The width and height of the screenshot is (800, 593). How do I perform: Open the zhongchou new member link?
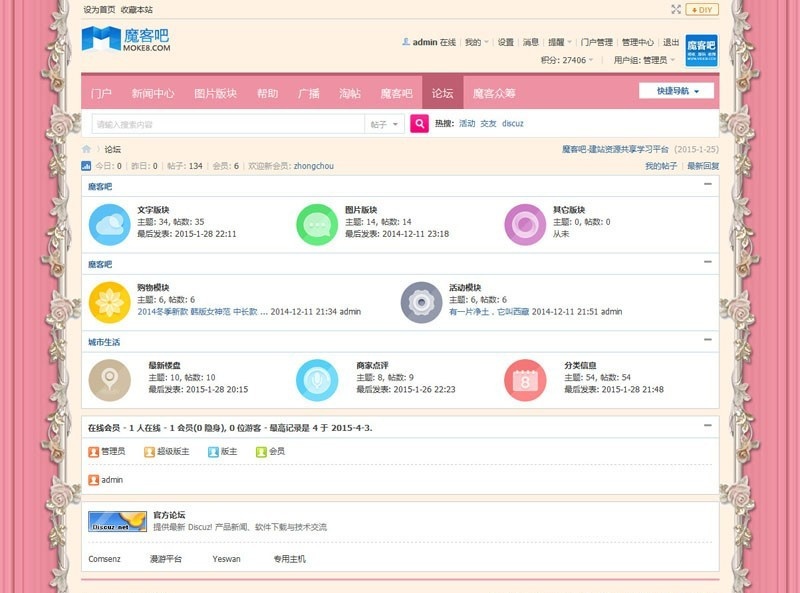314,166
